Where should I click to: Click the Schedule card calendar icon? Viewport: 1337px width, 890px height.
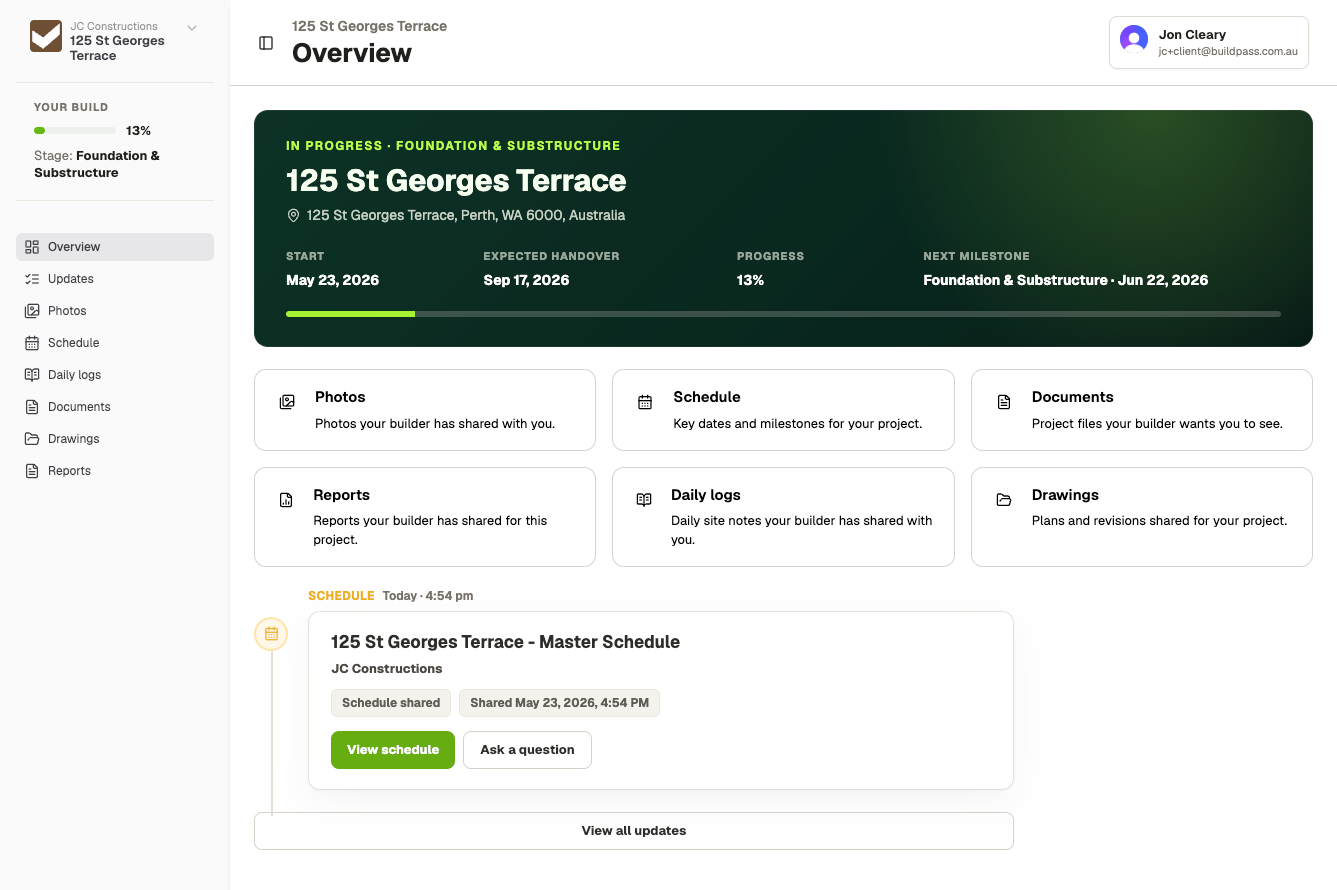click(645, 402)
